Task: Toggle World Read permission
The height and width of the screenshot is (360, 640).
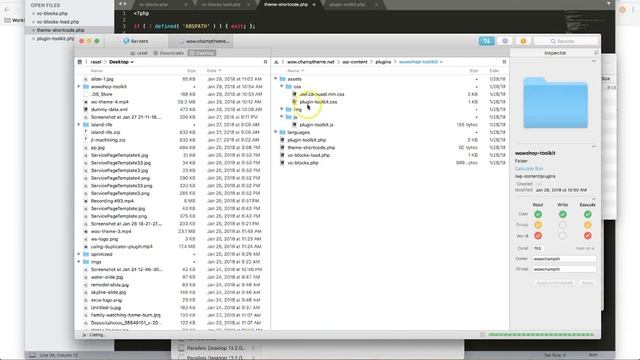Action: (x=538, y=236)
